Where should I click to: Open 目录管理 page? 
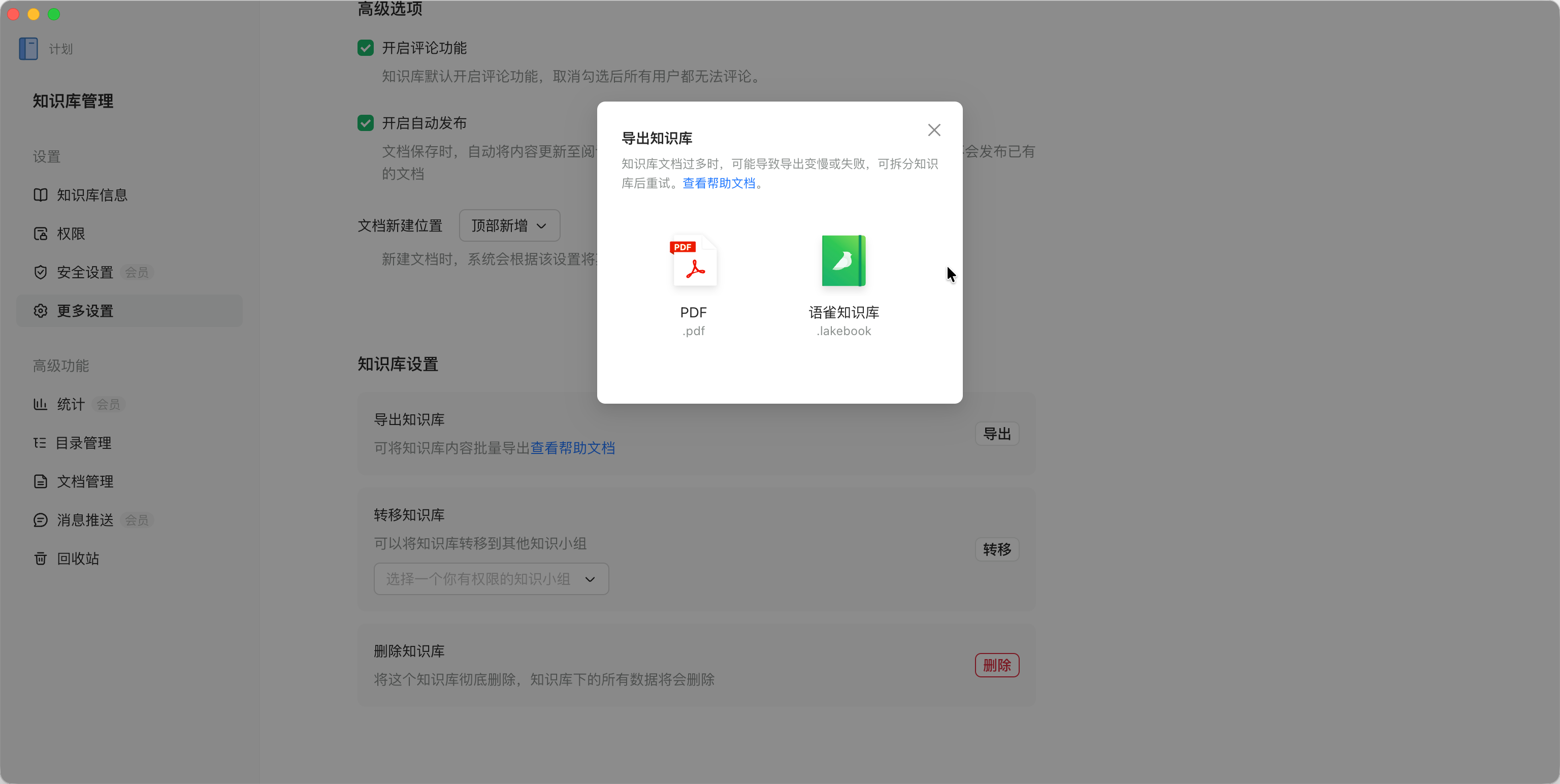click(129, 443)
